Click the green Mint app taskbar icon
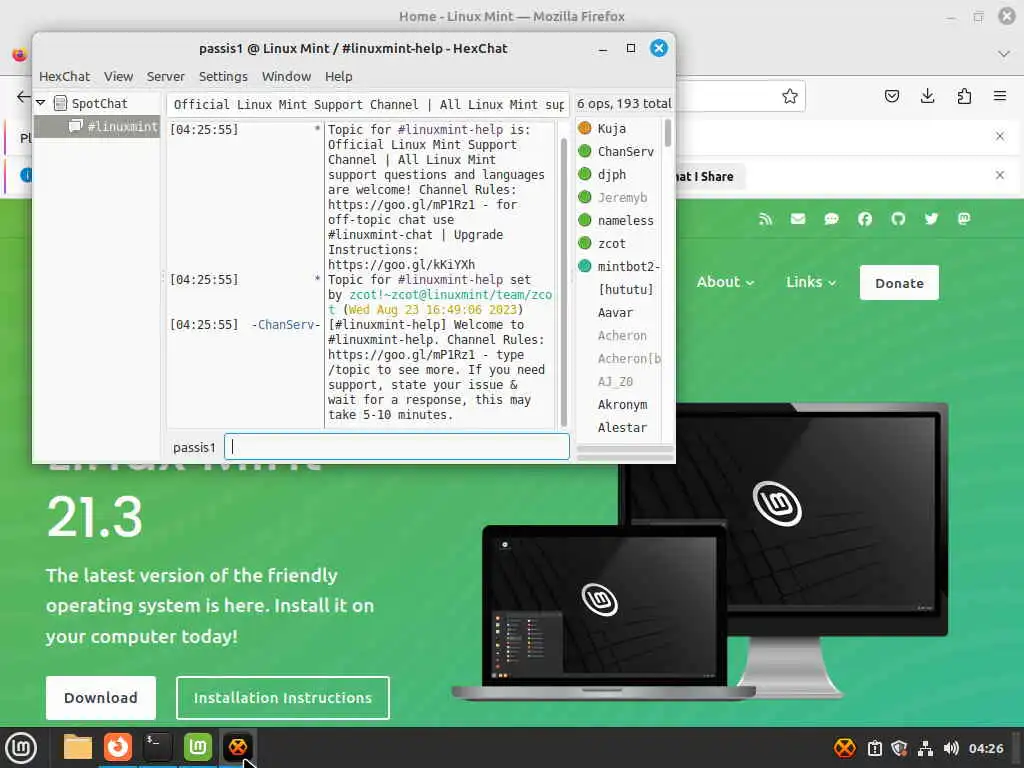 (x=197, y=747)
